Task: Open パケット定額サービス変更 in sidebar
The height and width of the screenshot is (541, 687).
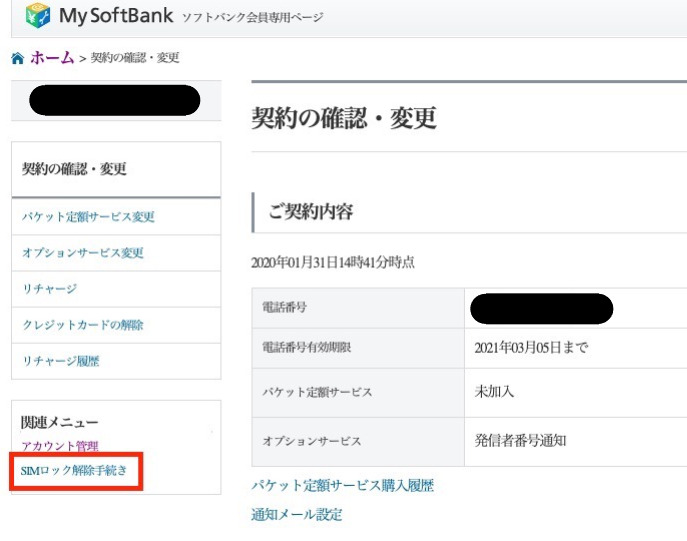Action: [x=88, y=216]
